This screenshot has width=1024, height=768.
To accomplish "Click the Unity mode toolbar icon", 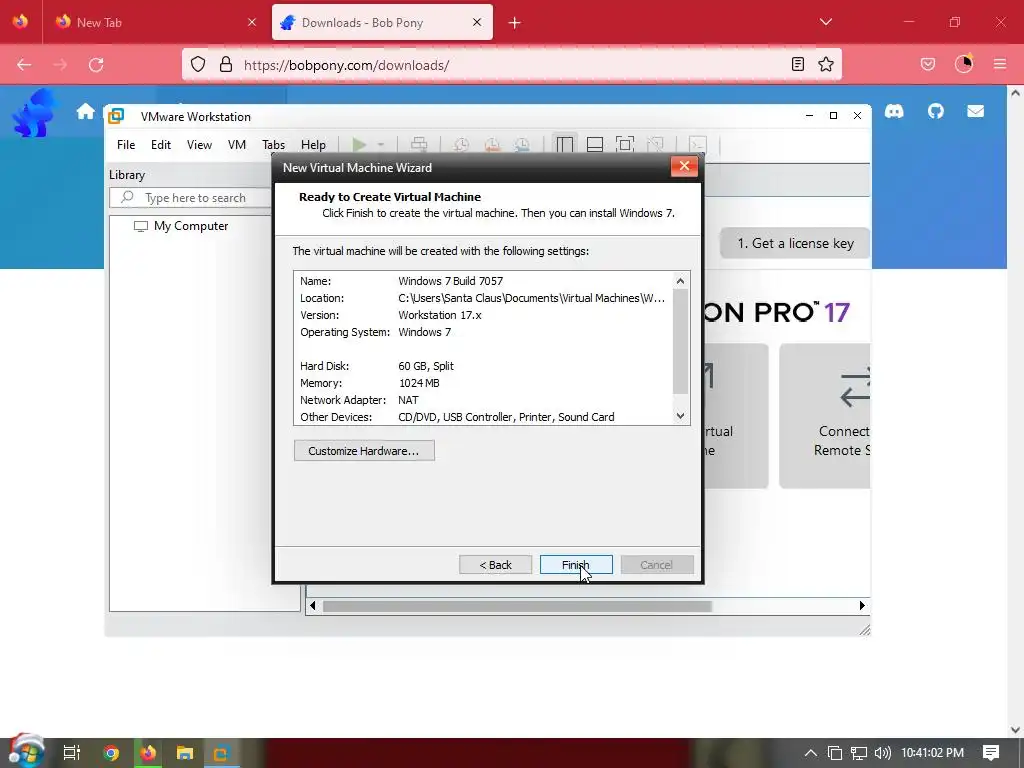I will pos(655,144).
